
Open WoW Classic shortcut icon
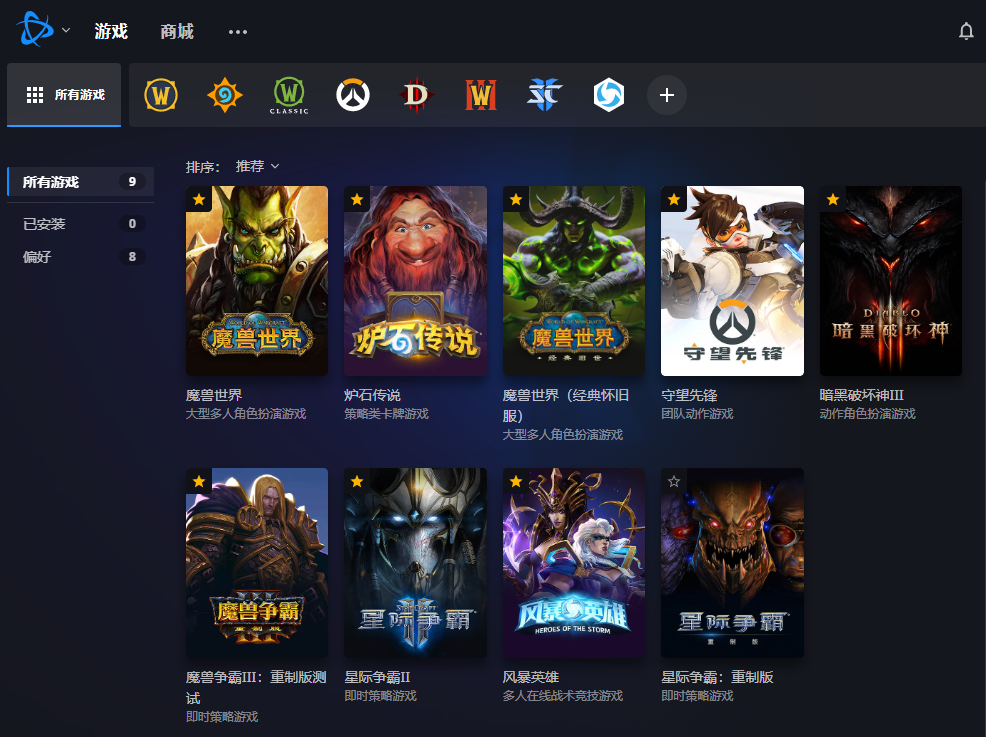coord(289,95)
